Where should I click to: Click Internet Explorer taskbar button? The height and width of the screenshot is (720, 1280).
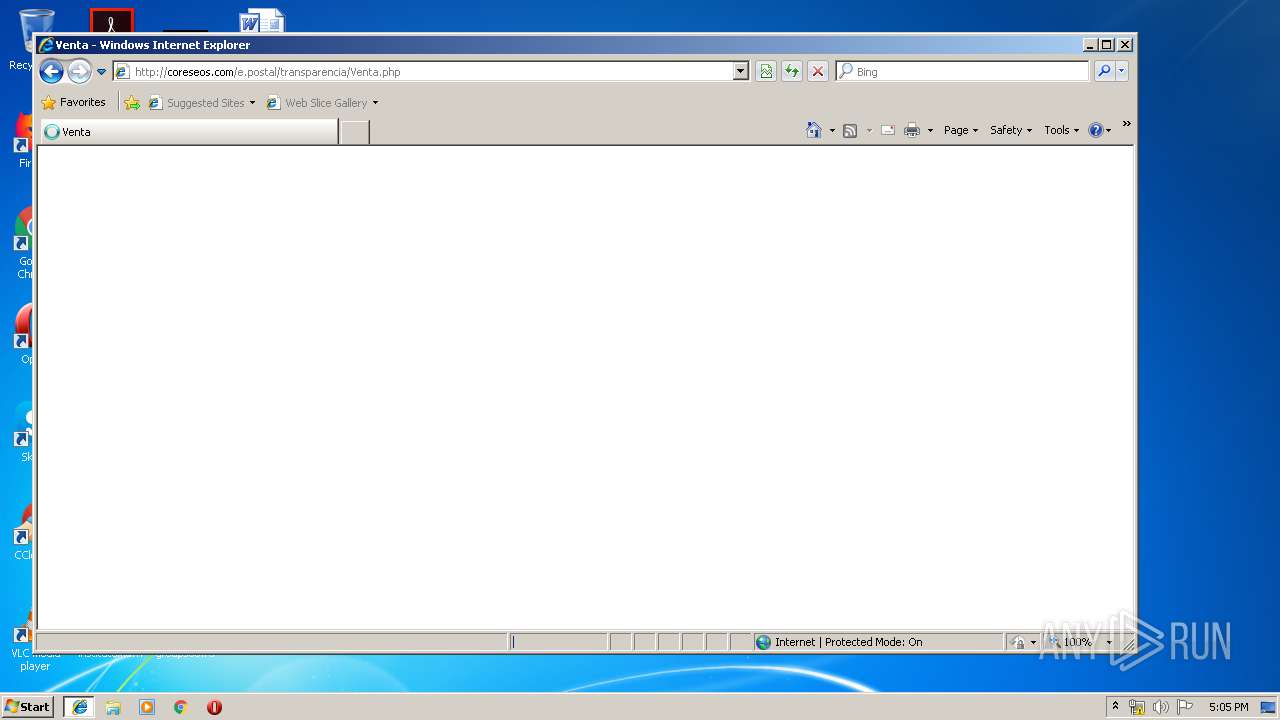tap(80, 706)
